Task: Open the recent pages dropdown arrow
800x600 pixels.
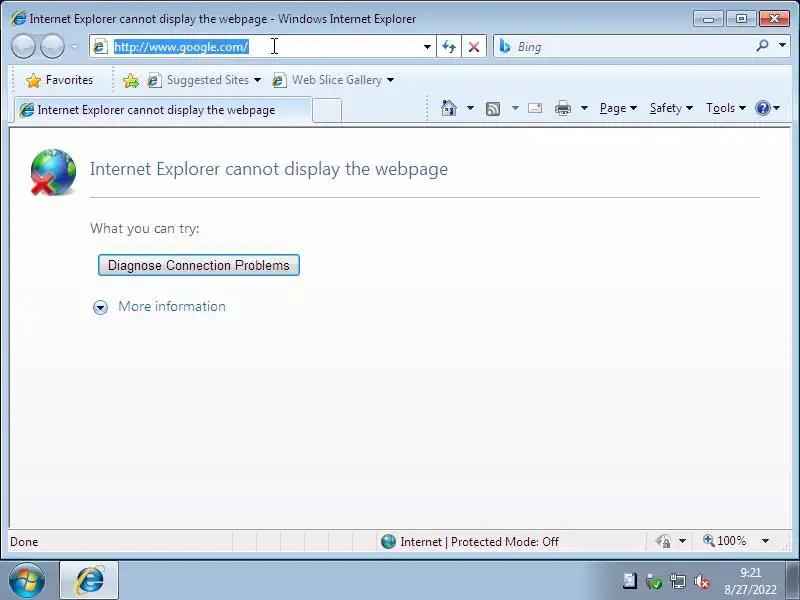Action: [74, 47]
